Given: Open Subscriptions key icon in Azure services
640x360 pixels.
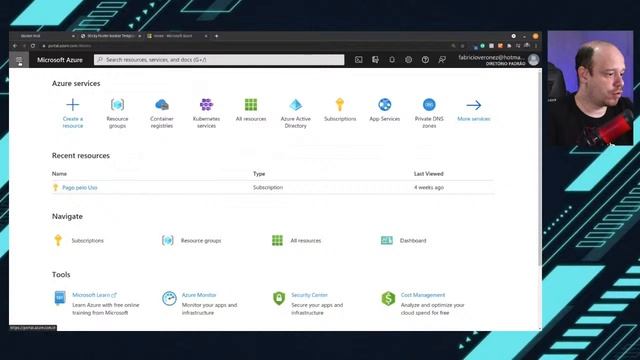Looking at the screenshot, I should (340, 105).
